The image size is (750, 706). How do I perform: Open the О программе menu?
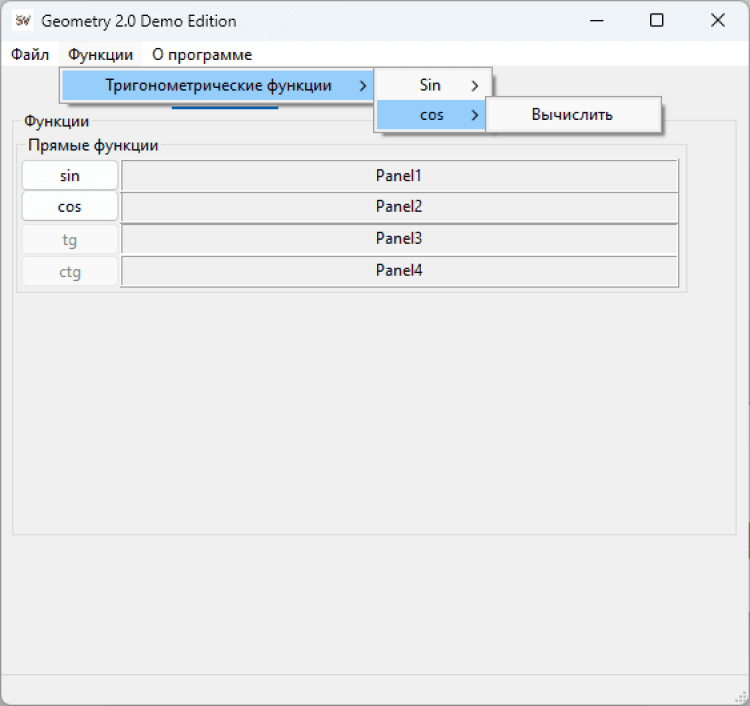[202, 55]
